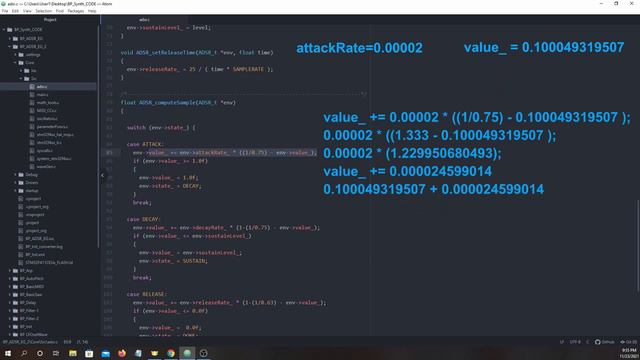Expand the BP_AutoPitch folder
Screen dimensions: 640x360
(10, 279)
